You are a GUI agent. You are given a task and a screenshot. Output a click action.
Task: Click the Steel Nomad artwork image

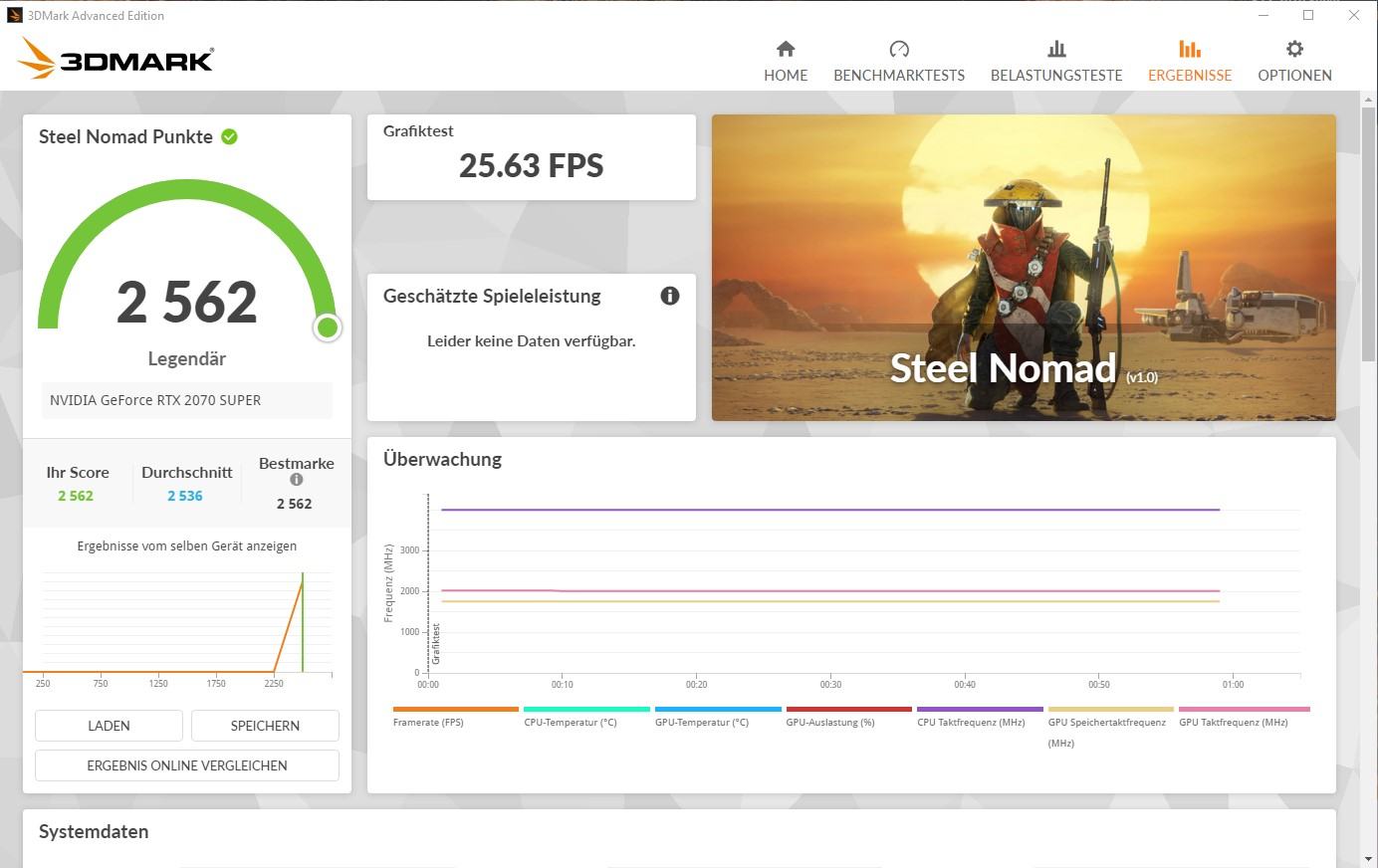1024,268
